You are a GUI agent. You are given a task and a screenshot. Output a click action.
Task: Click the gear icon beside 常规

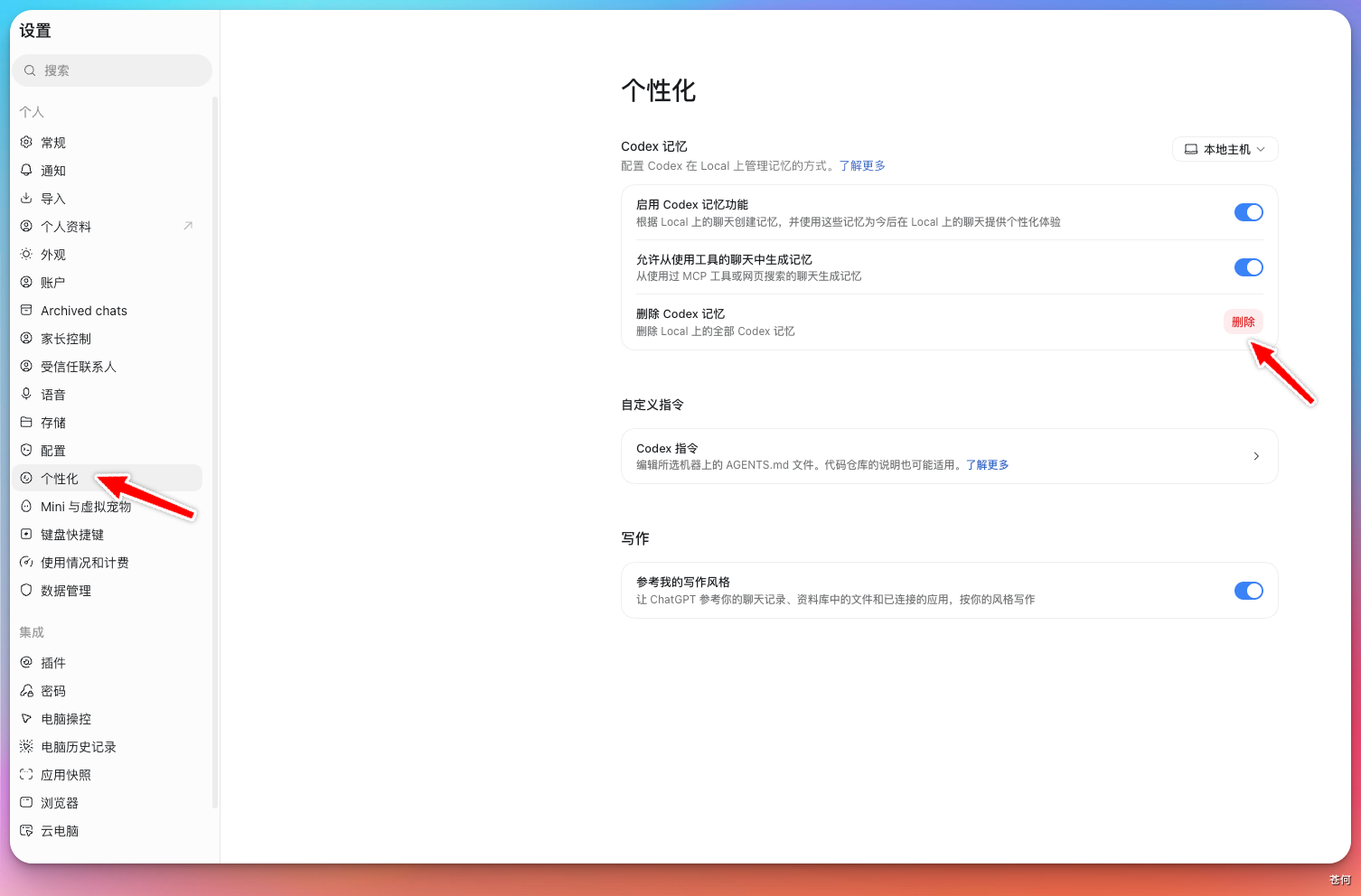click(26, 142)
